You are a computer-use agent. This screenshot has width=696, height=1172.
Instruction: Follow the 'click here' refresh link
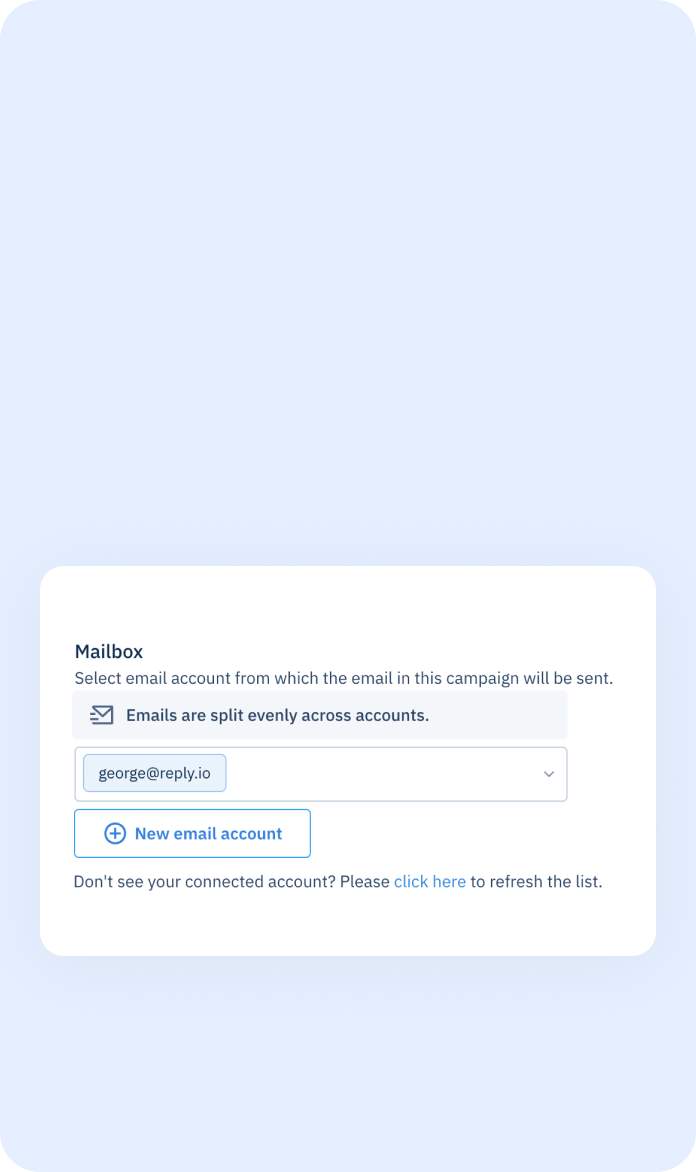(x=430, y=881)
